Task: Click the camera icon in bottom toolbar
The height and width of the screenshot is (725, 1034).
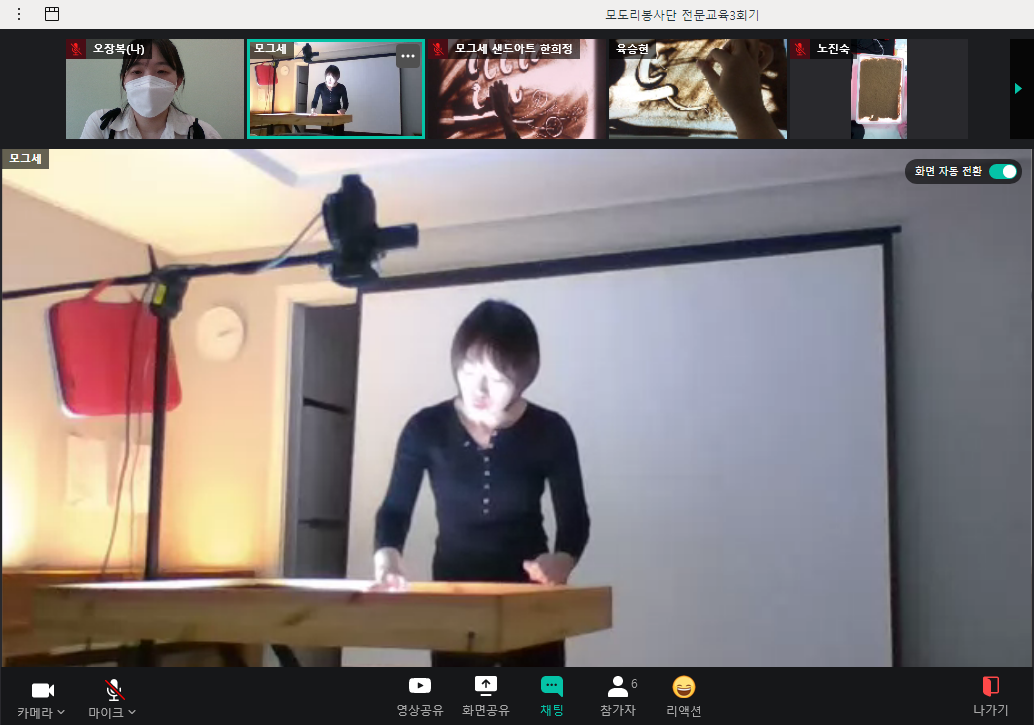Action: coord(43,690)
